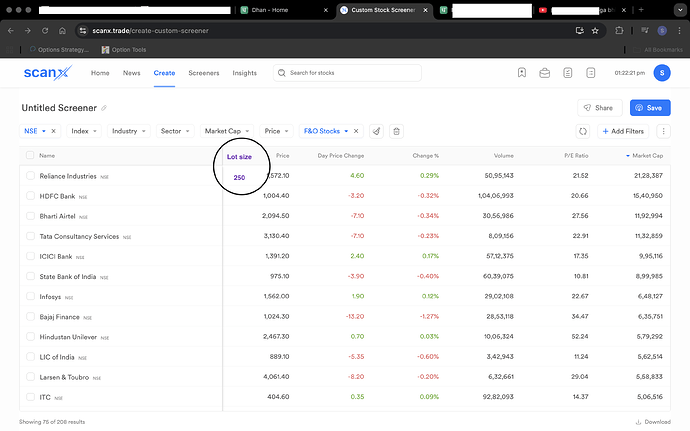Open Chrome three-dot menu
This screenshot has width=690, height=431.
(x=679, y=30)
